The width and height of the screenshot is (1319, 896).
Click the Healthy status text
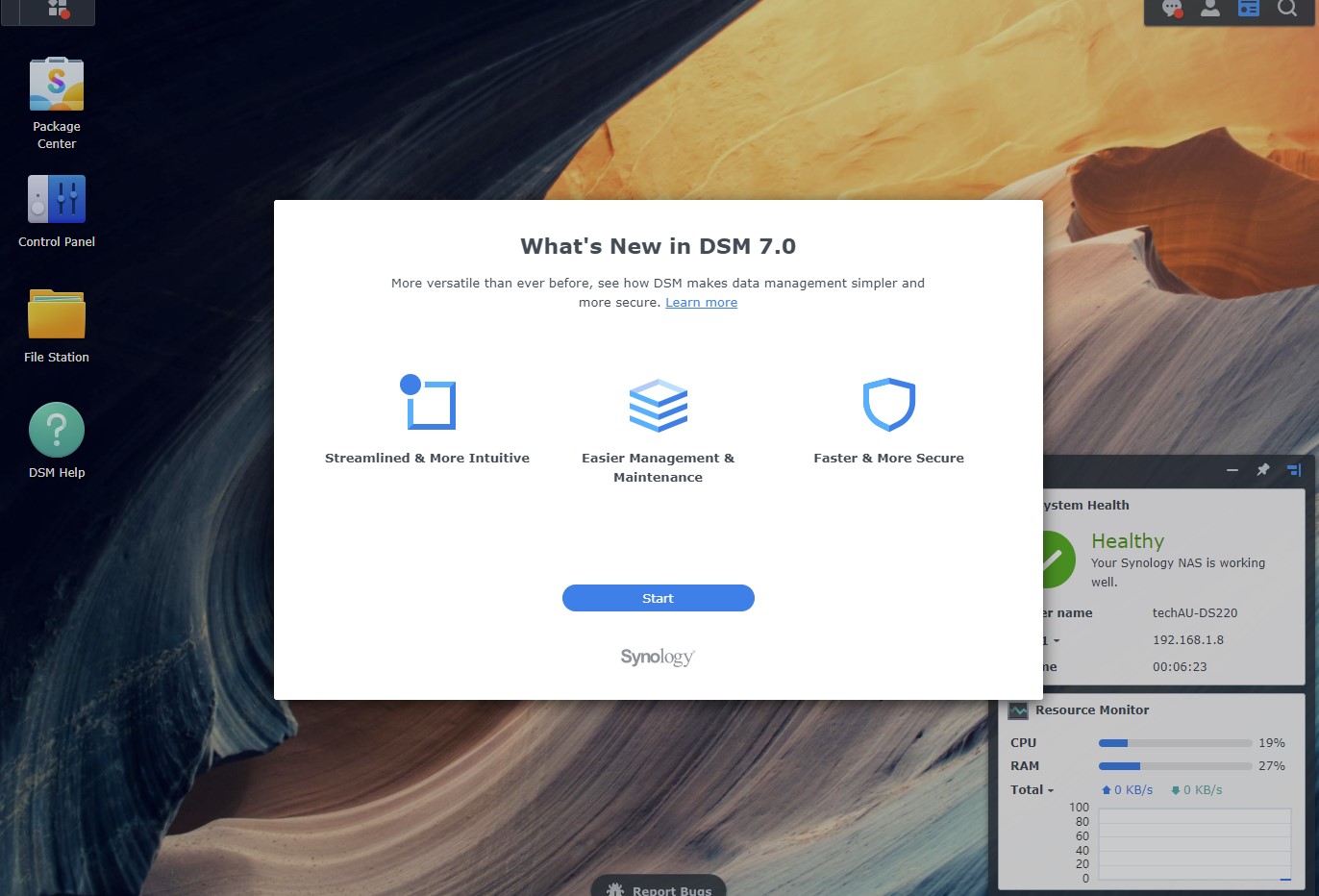point(1128,541)
